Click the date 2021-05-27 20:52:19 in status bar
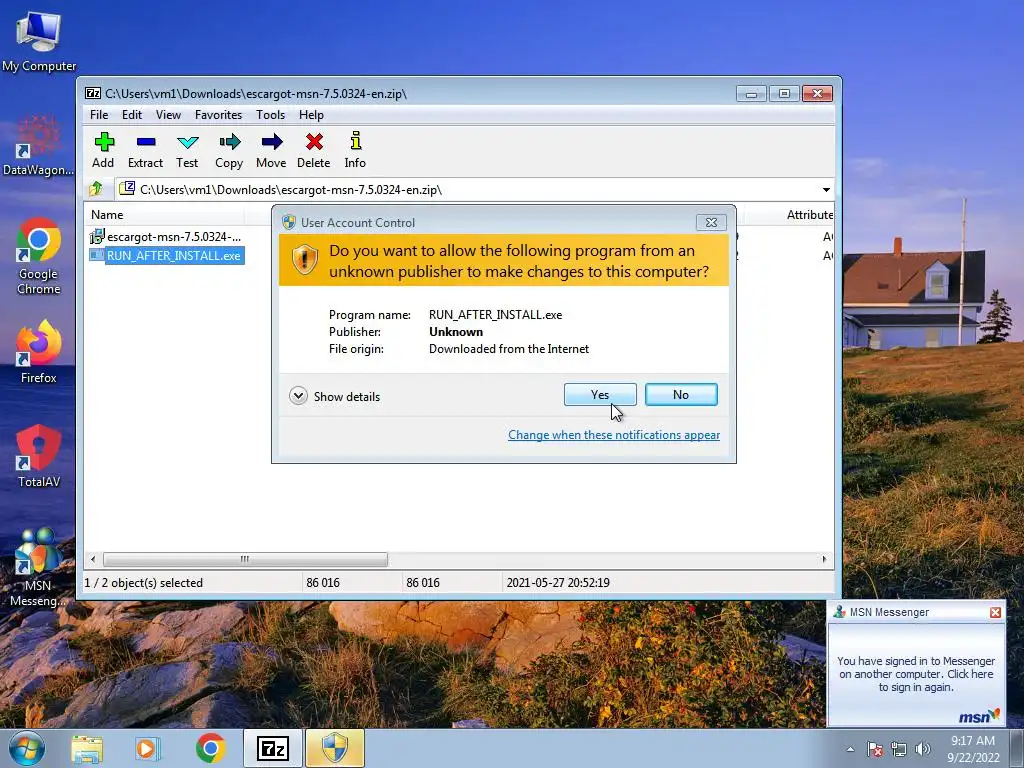1024x768 pixels. click(558, 583)
